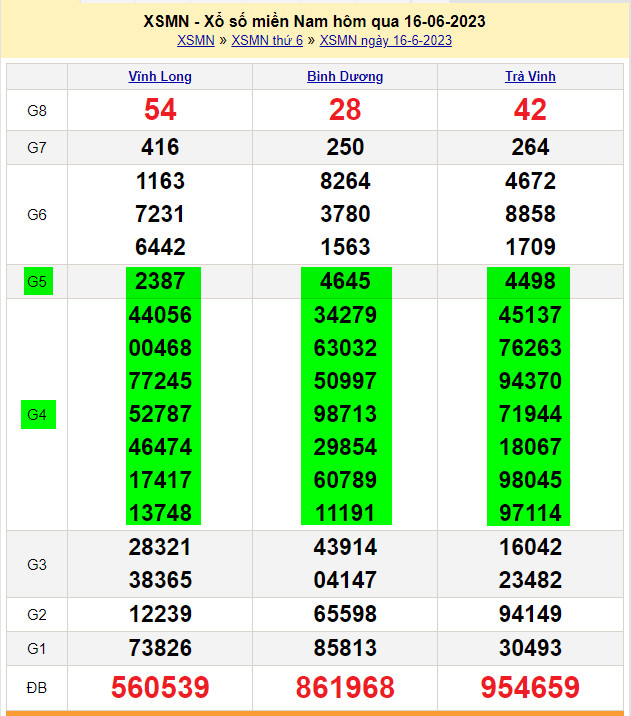Click Vĩnh Long jackpot number 560539
This screenshot has width=631, height=716.
[160, 687]
